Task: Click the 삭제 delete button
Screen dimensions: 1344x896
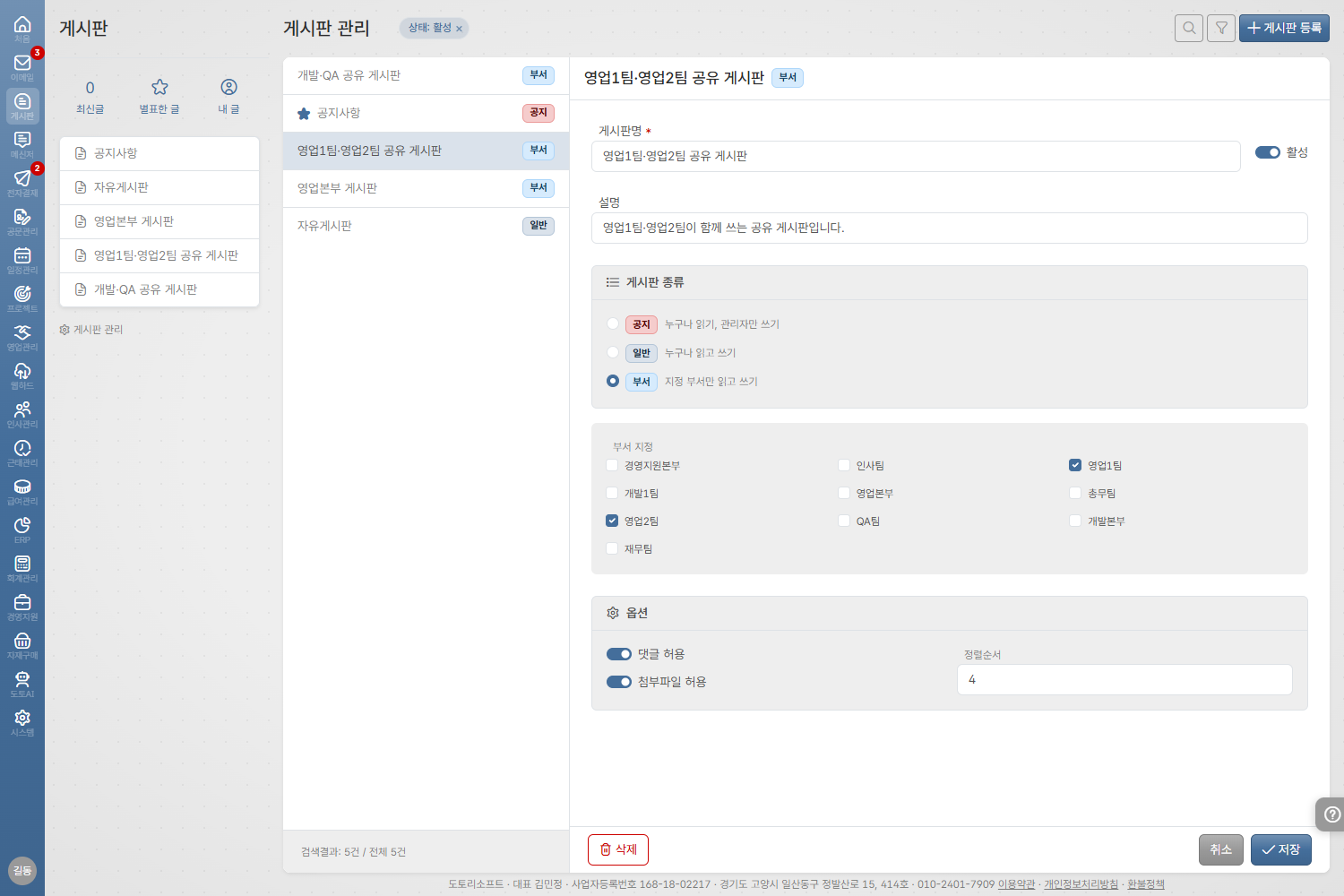Action: [618, 849]
